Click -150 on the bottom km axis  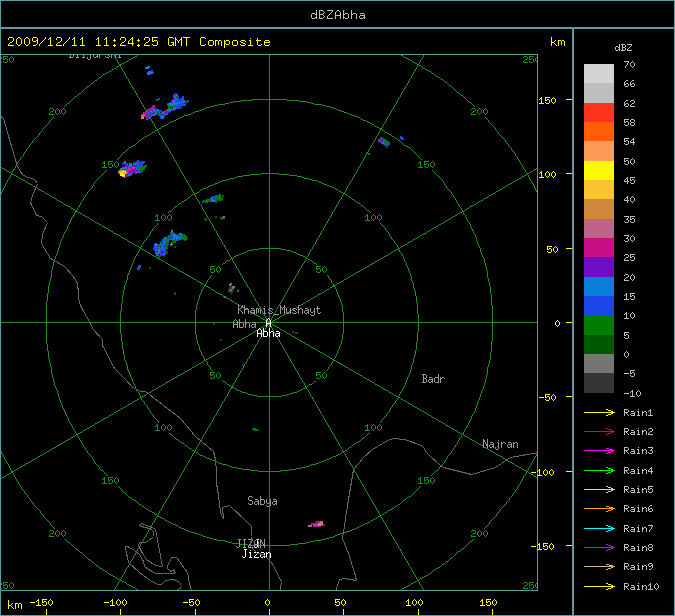coord(42,603)
